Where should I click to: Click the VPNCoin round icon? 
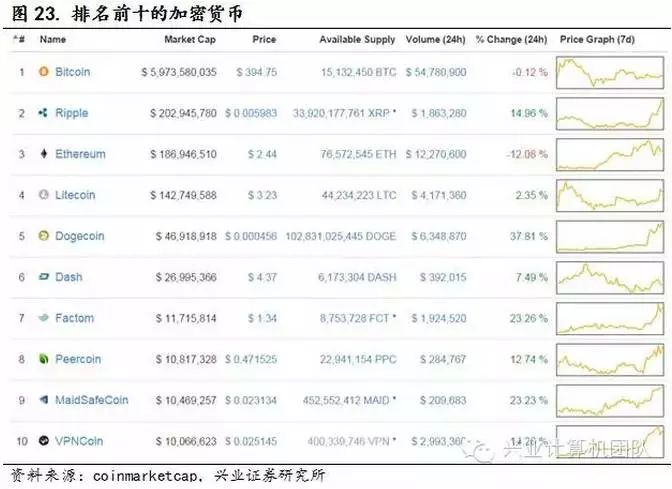coord(44,440)
